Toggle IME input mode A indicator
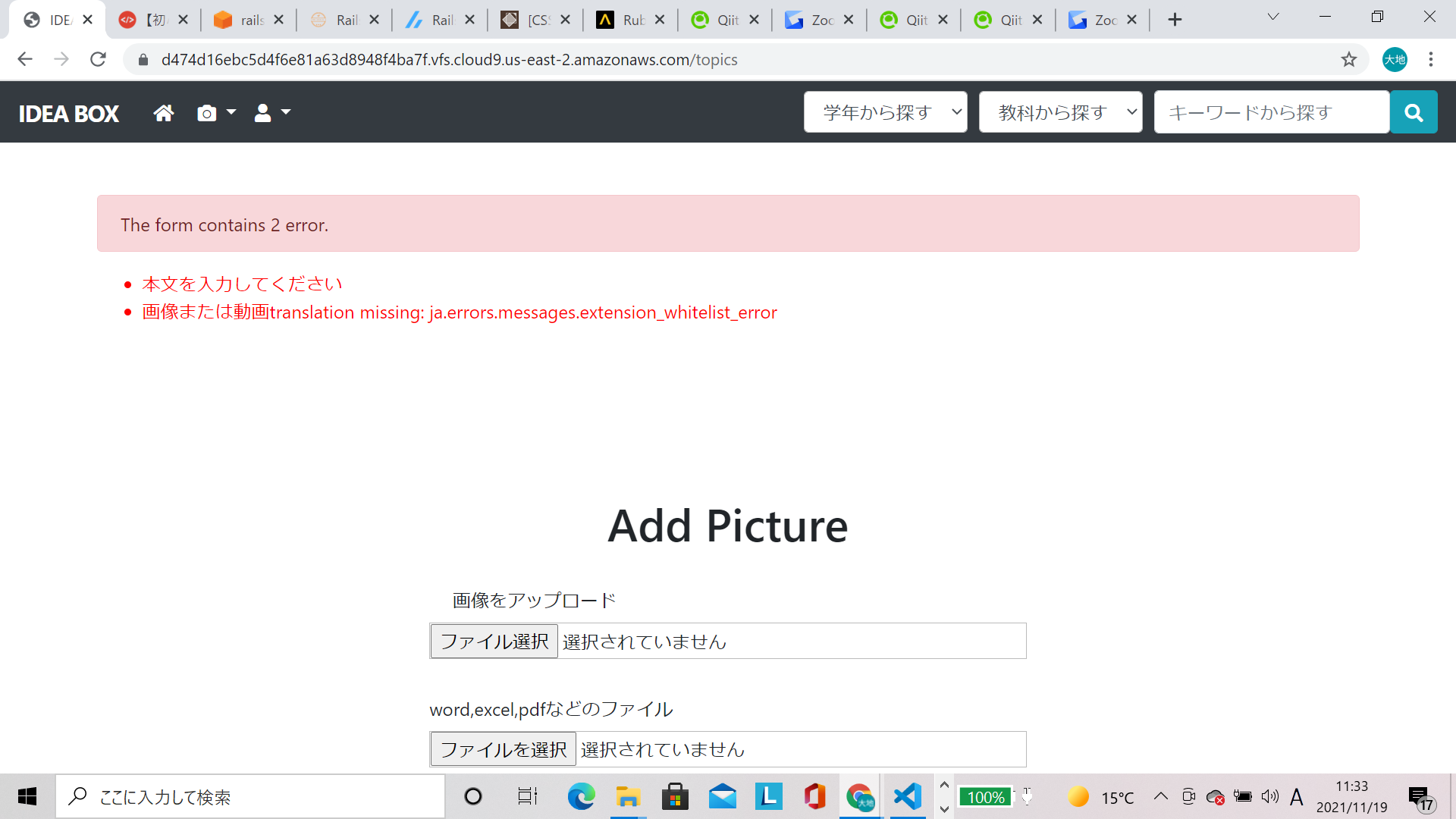1456x819 pixels. [1297, 797]
